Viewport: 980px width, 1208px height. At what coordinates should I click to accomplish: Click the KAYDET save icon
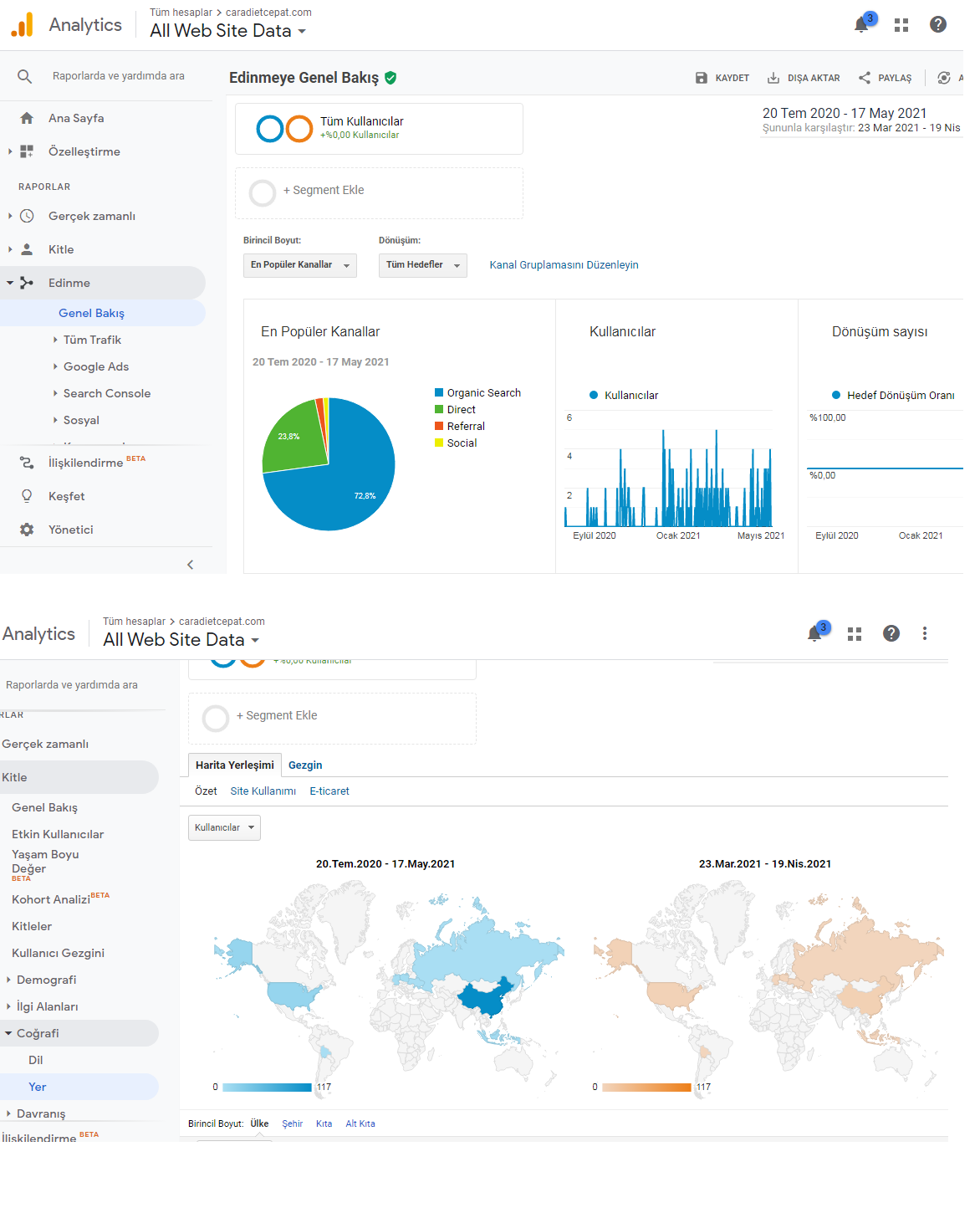702,78
